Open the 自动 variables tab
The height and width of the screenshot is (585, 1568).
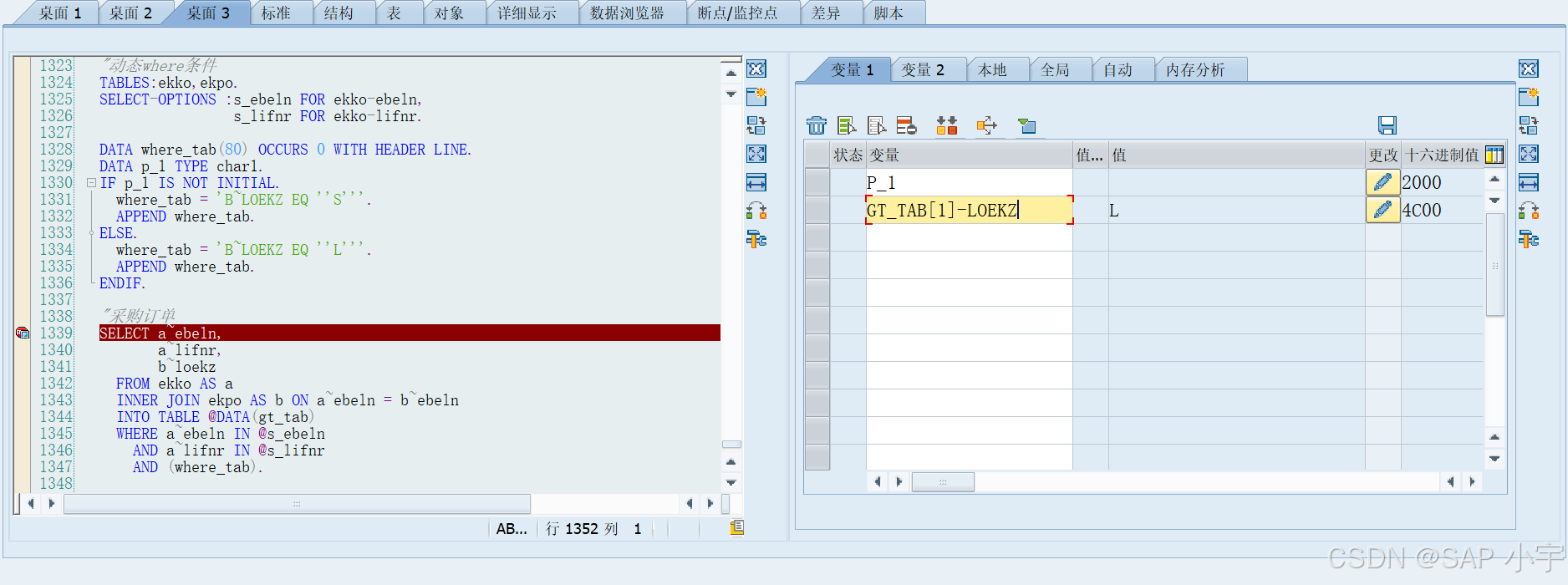[x=1117, y=70]
